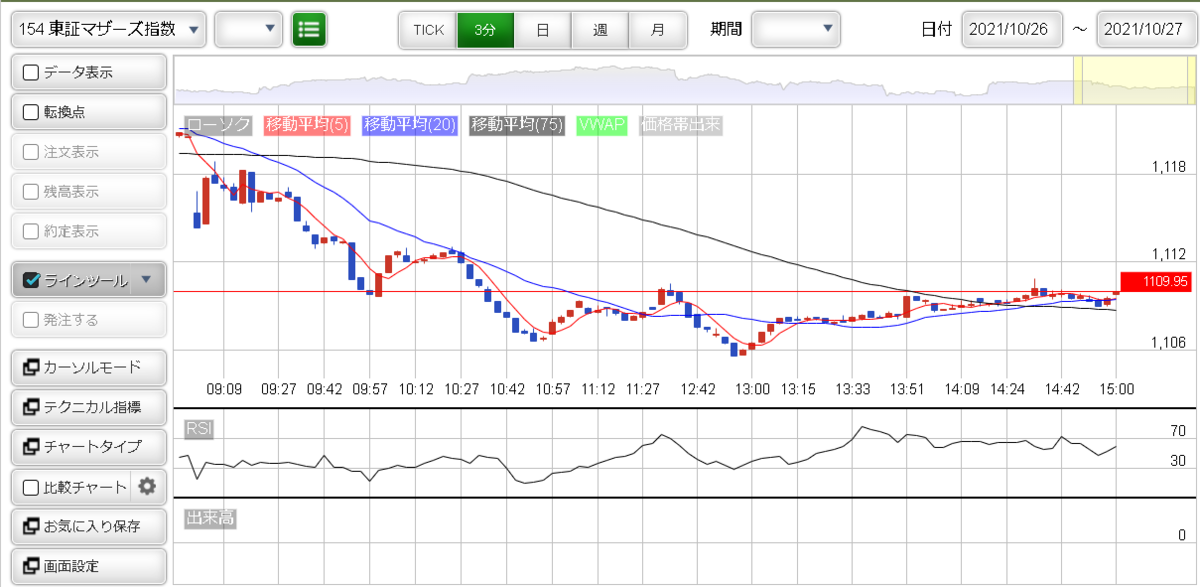This screenshot has width=1200, height=587.
Task: Toggle the 移動平均(5) legend label
Action: point(307,125)
